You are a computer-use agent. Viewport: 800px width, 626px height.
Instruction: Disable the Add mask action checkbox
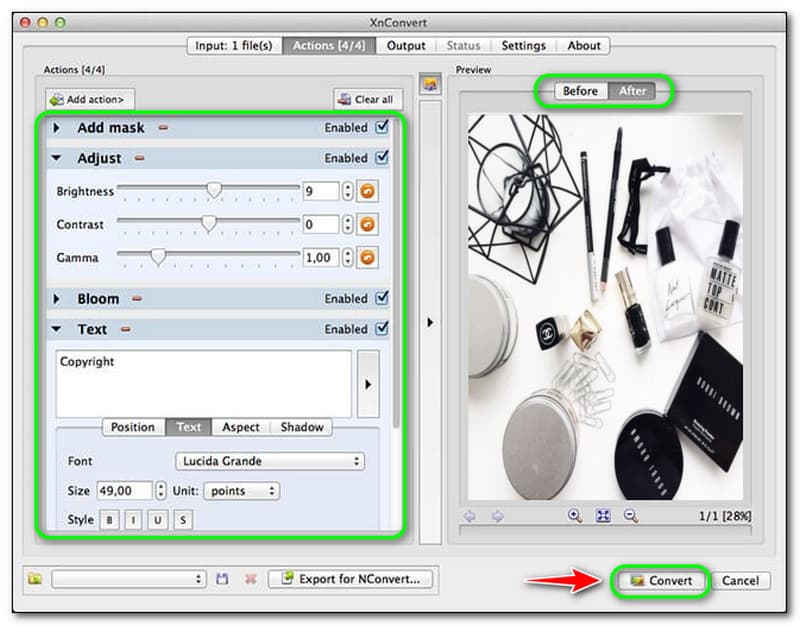click(x=382, y=127)
